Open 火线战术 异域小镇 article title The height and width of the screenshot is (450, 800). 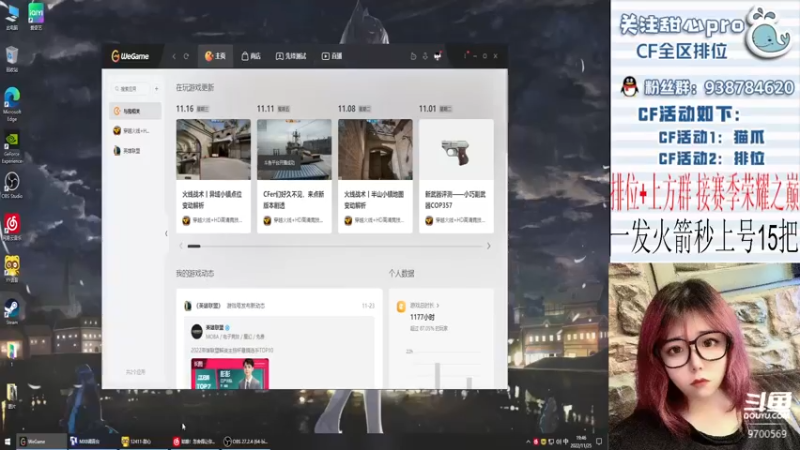coord(212,199)
